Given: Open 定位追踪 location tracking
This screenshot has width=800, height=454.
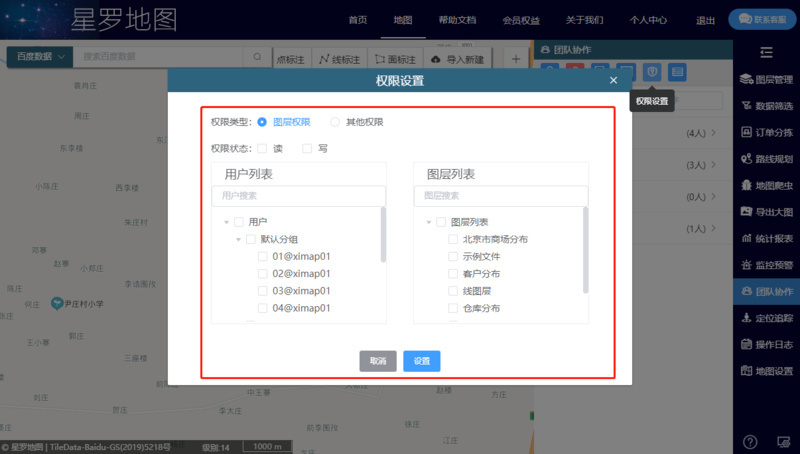Looking at the screenshot, I should point(766,318).
